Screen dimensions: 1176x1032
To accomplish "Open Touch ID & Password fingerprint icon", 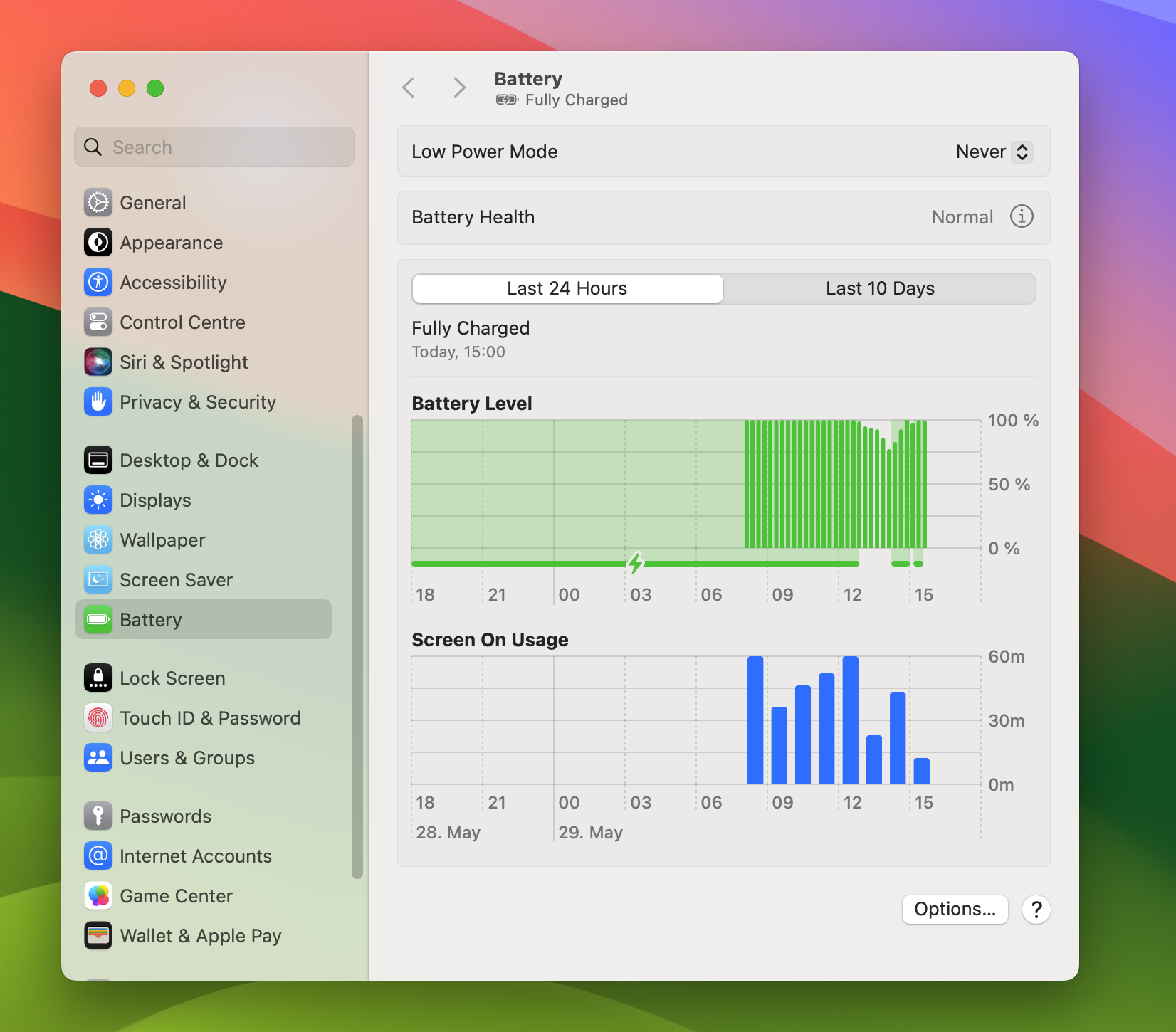I will click(98, 718).
